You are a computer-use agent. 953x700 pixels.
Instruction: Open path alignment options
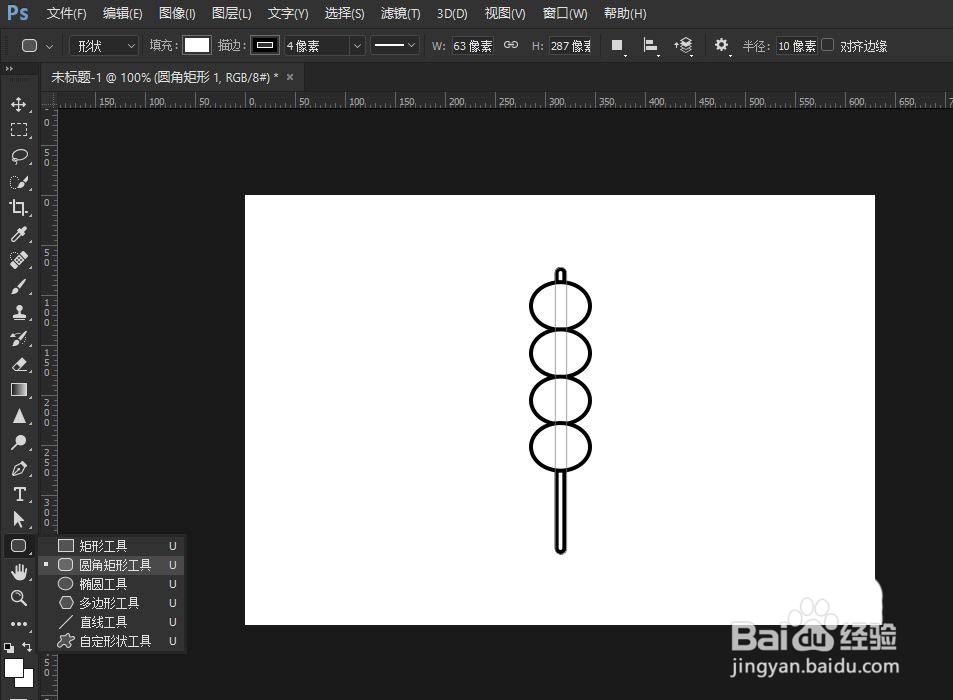[650, 46]
